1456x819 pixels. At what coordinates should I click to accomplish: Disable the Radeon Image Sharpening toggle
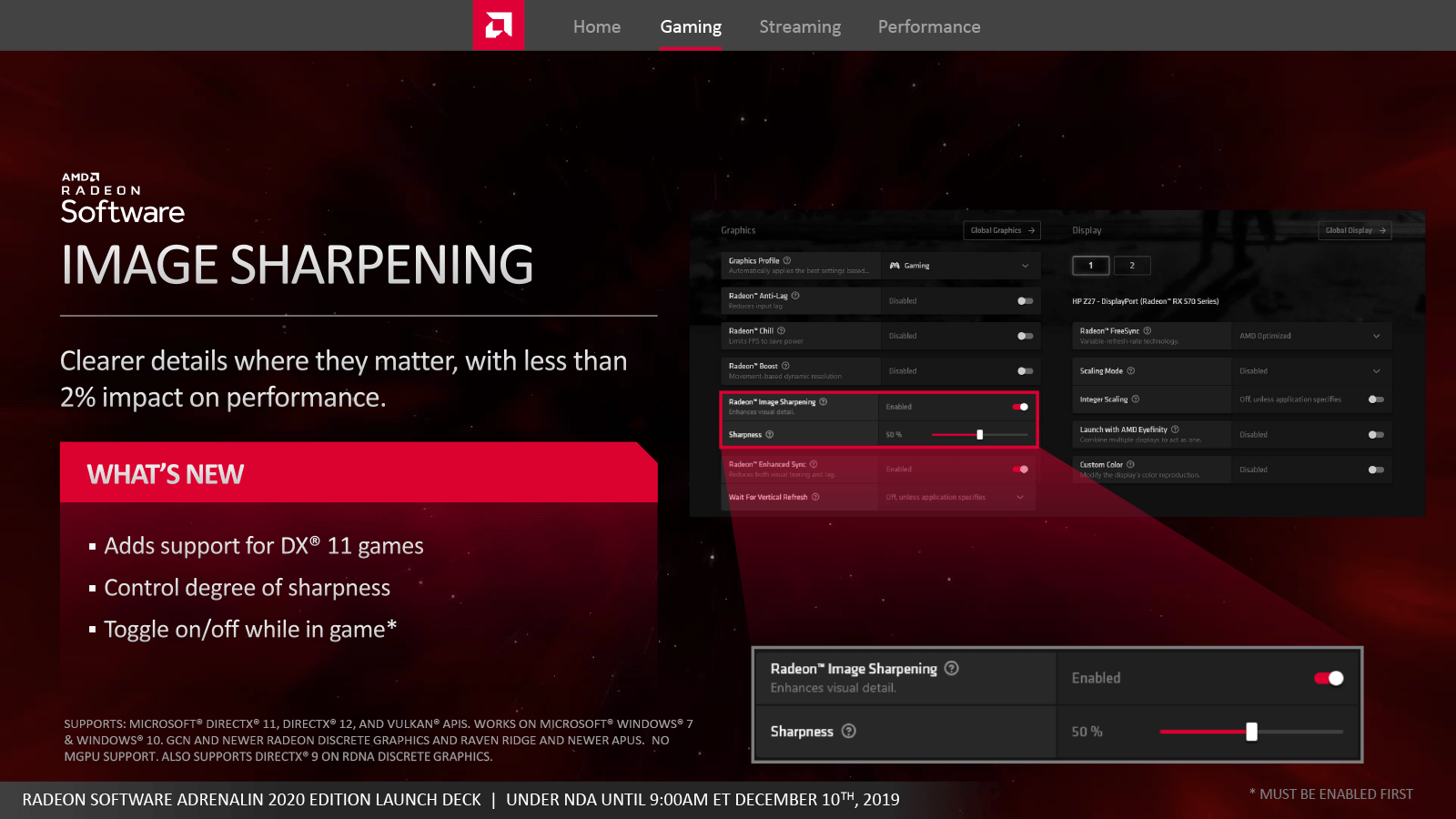(1020, 407)
